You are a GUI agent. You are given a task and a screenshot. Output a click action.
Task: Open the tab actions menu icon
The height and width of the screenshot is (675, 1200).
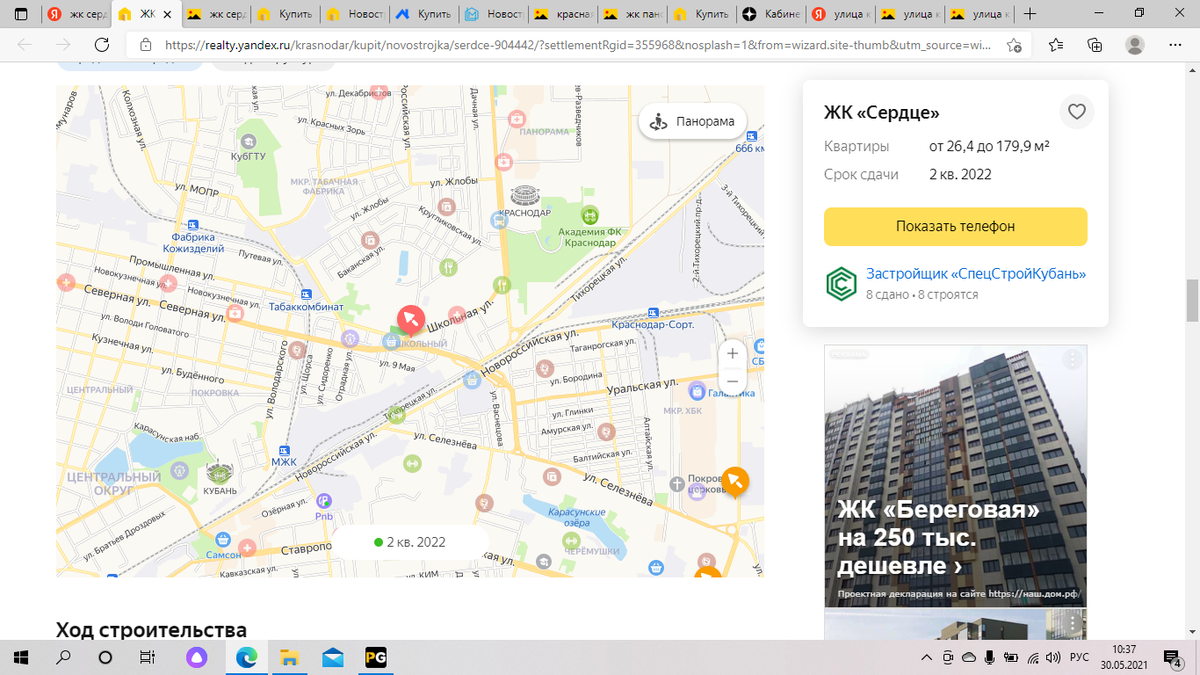coord(21,14)
